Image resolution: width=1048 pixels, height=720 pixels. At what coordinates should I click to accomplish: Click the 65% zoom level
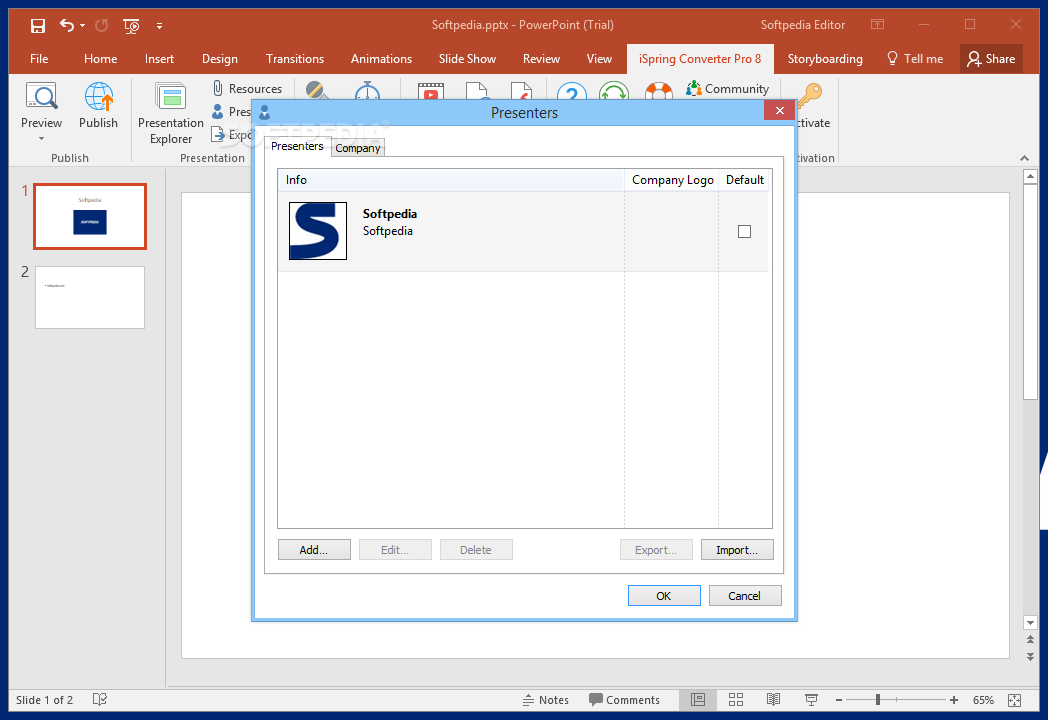(983, 700)
